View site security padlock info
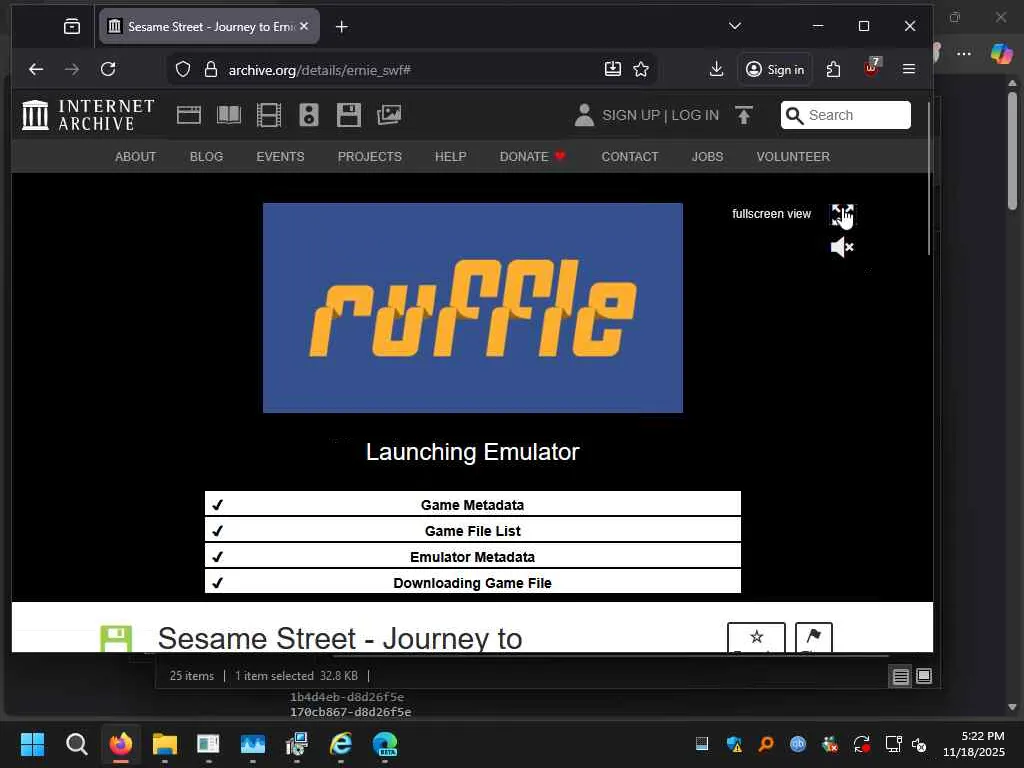Image resolution: width=1024 pixels, height=768 pixels. (x=210, y=69)
